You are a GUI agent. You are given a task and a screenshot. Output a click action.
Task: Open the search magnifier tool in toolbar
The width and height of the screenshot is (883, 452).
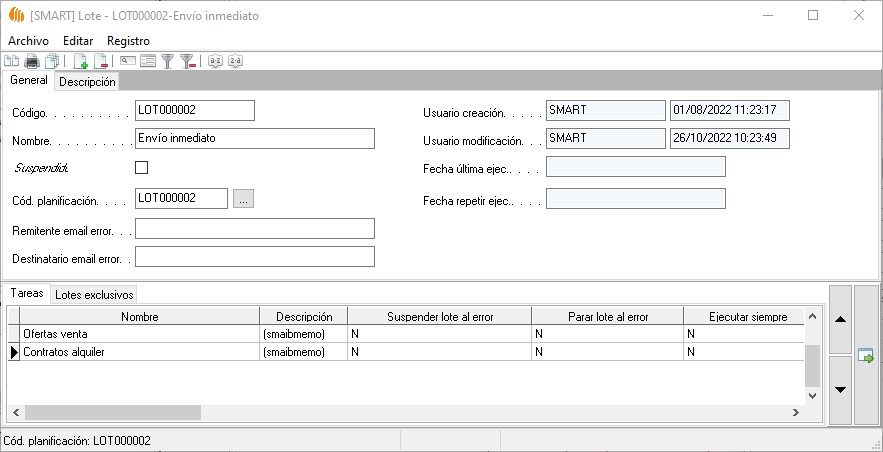pos(129,62)
